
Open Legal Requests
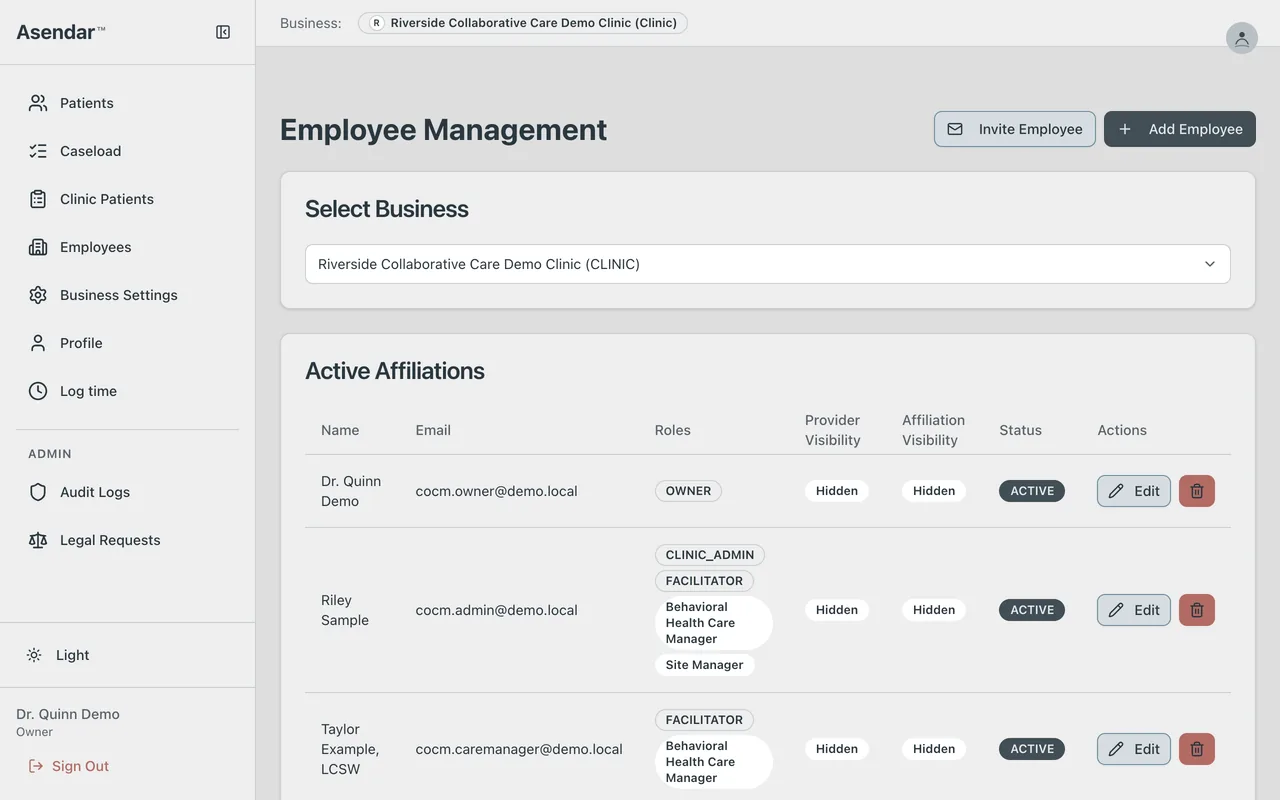127,540
